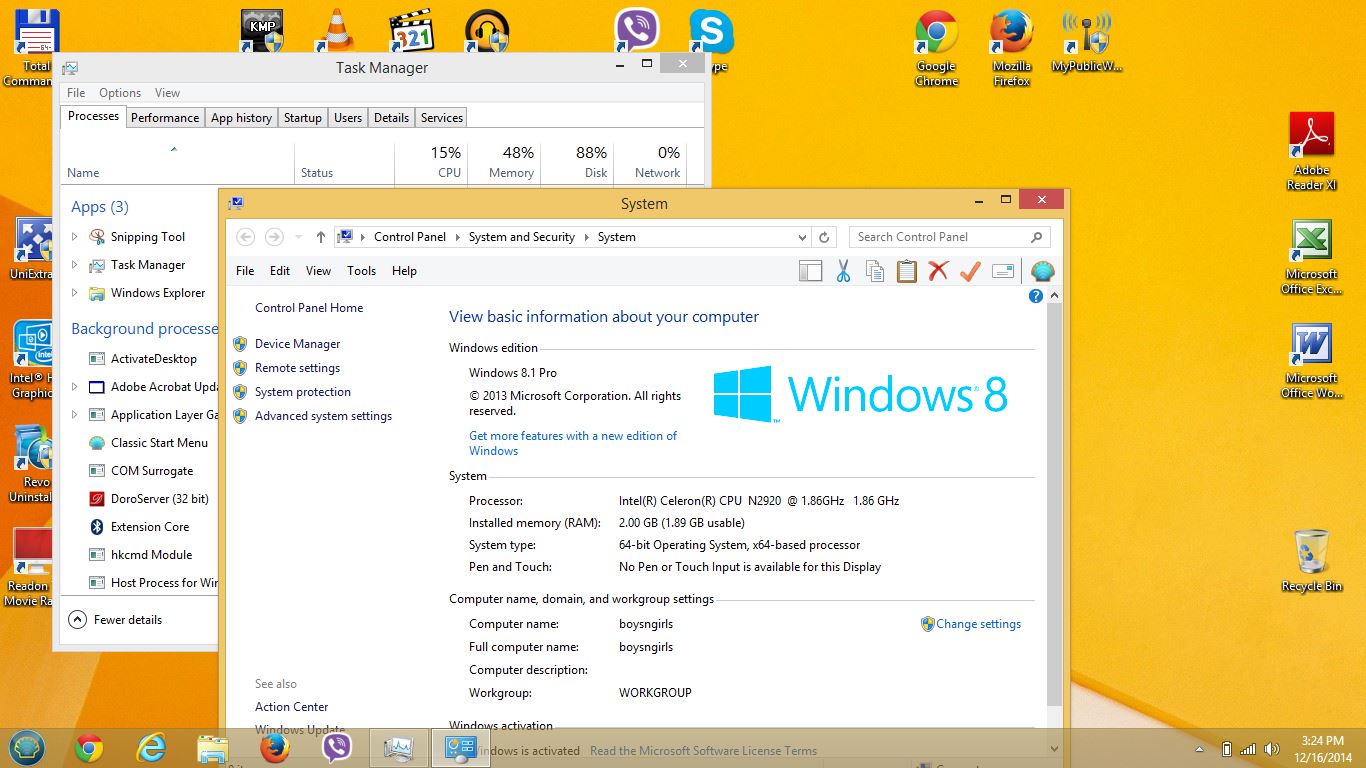Image resolution: width=1366 pixels, height=768 pixels.
Task: Select the COM Surrogate process
Action: click(140, 471)
